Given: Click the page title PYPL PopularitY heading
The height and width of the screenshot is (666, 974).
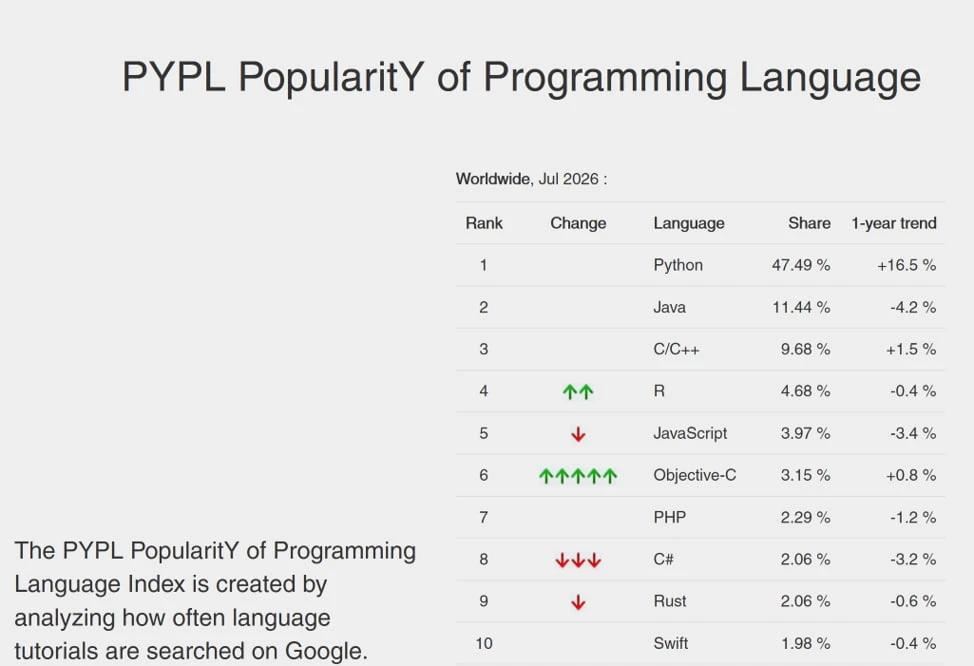Looking at the screenshot, I should [521, 78].
